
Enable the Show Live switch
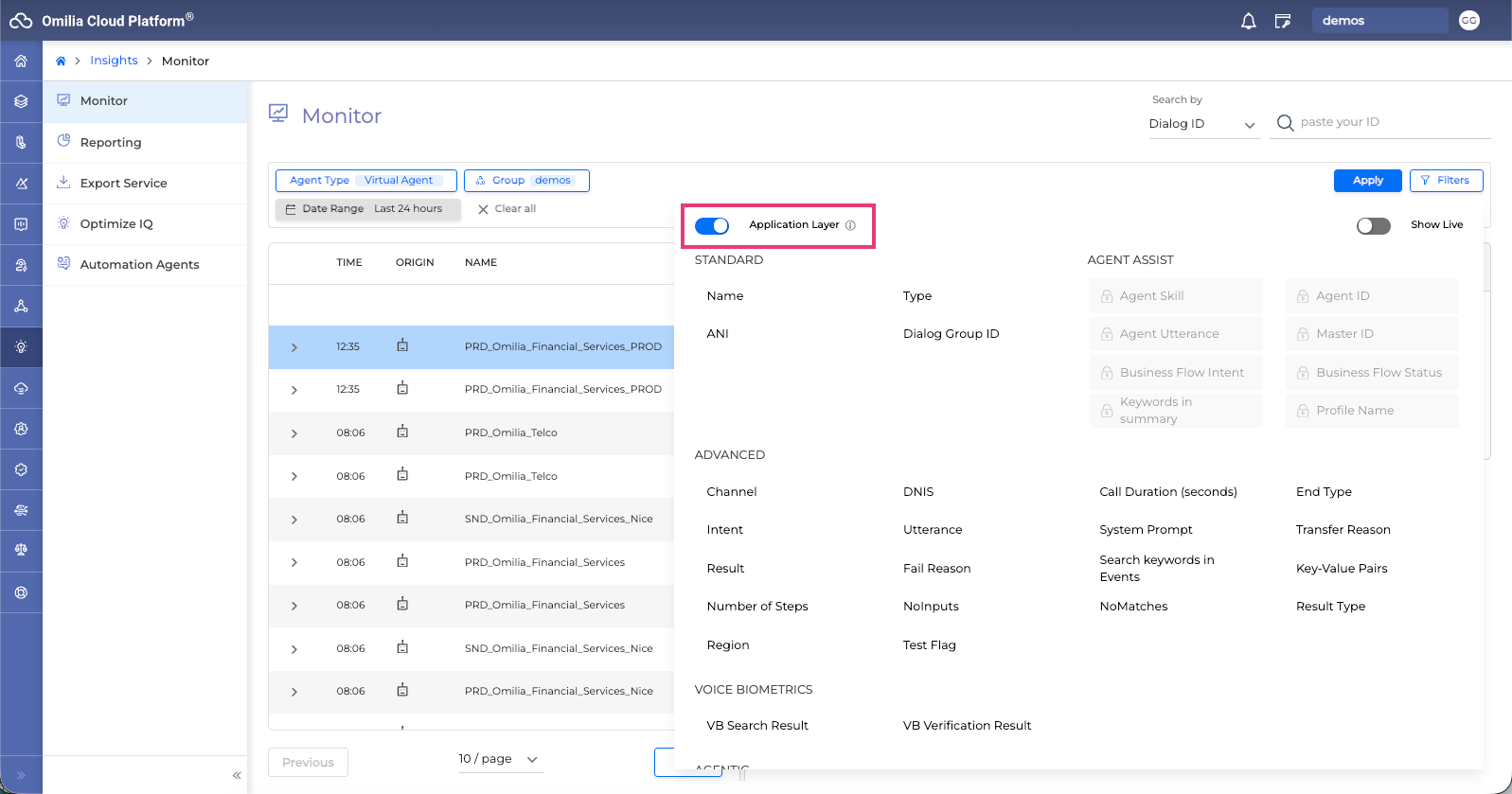[x=1374, y=225]
